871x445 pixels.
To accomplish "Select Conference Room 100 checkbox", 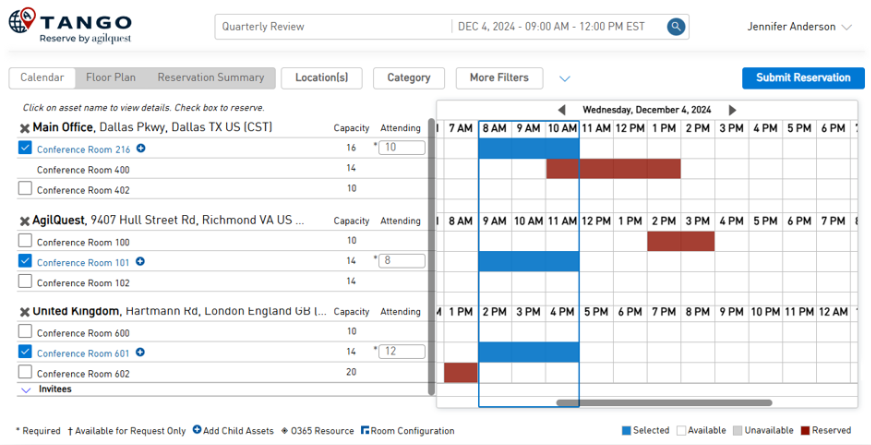I will (x=25, y=241).
